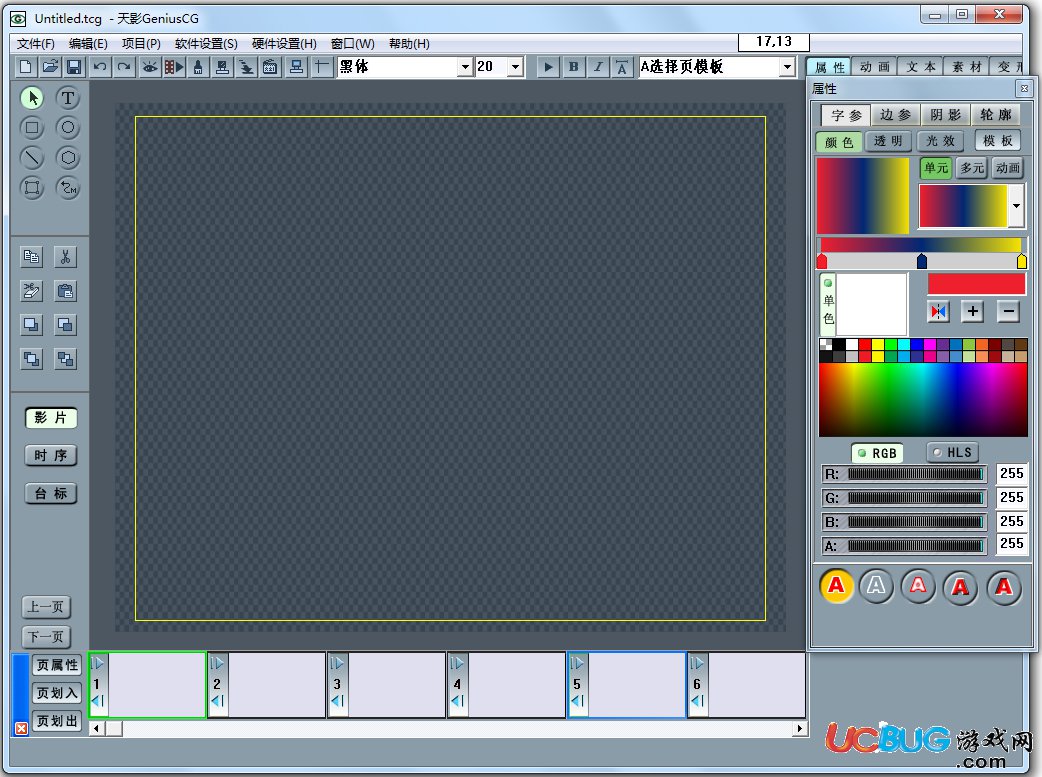Toggle the 单色 single color option
This screenshot has height=777, width=1042.
(x=828, y=302)
